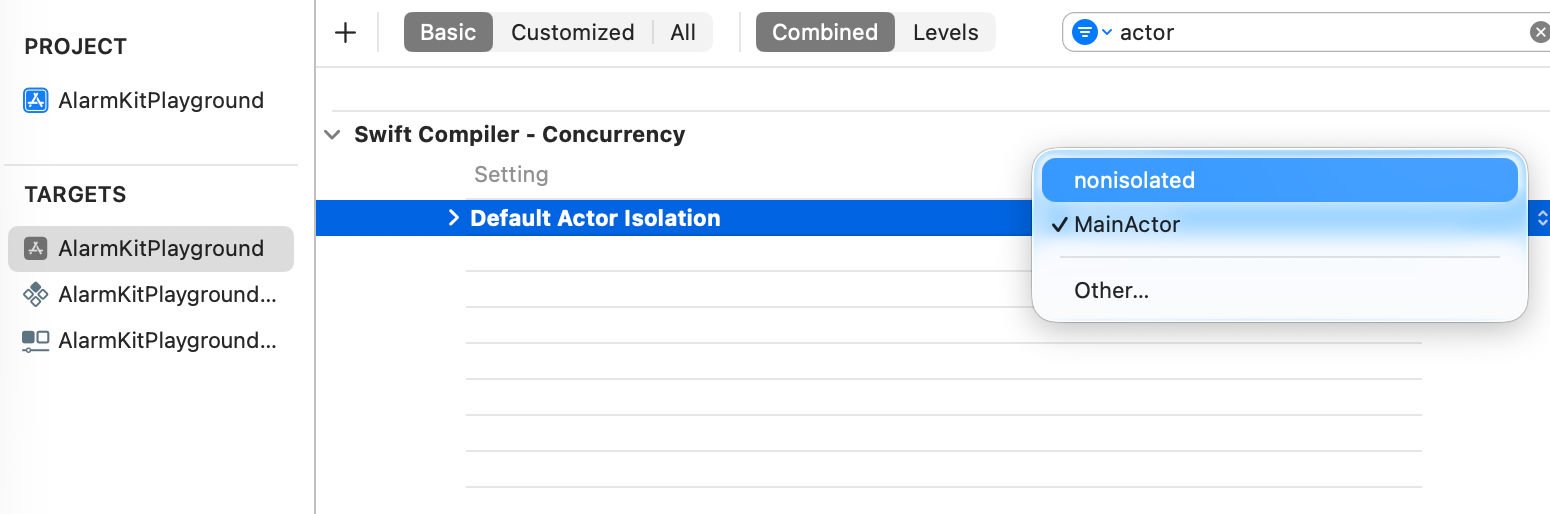Expand the Default Actor Isolation row
This screenshot has width=1550, height=514.
453,218
